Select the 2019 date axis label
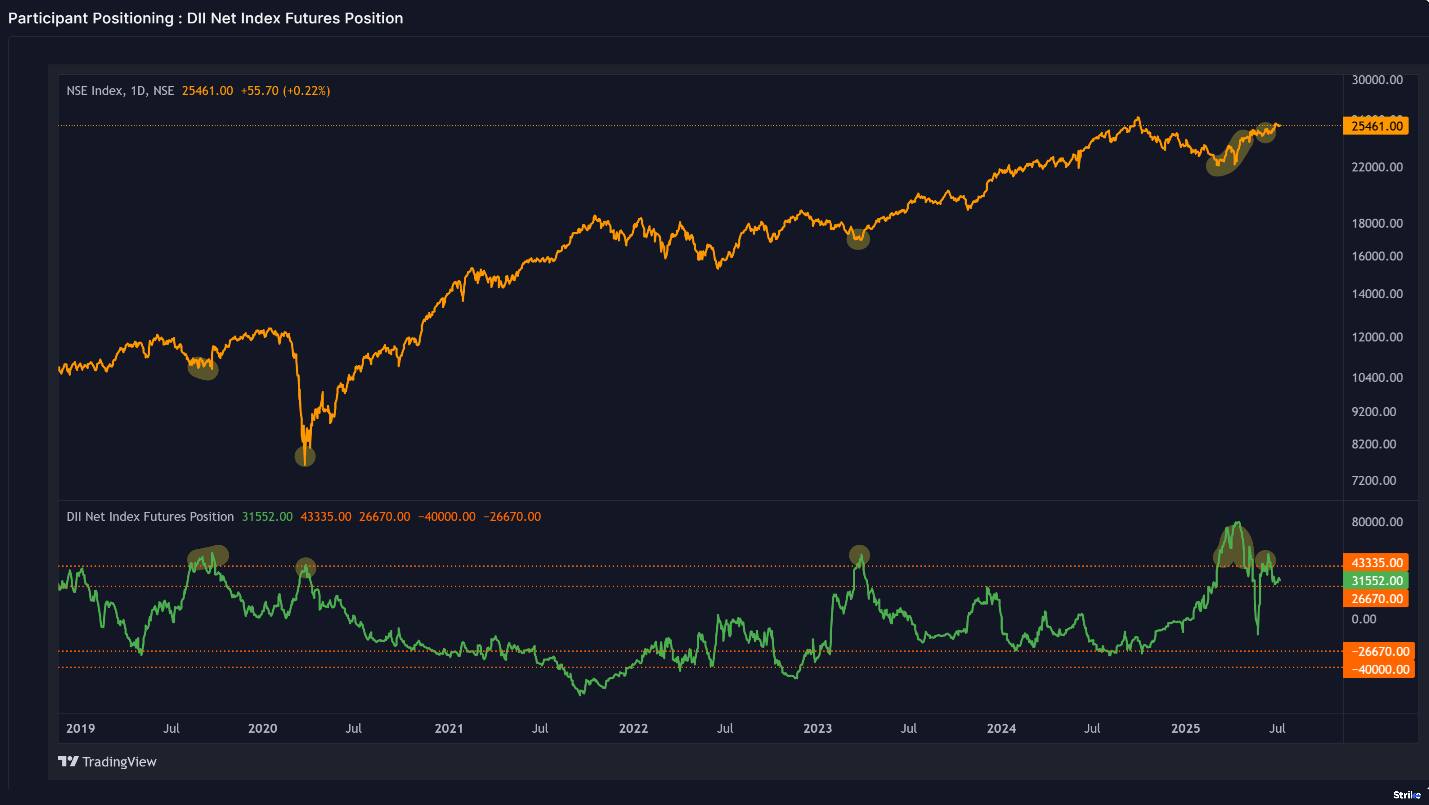This screenshot has height=805, width=1429. [80, 729]
